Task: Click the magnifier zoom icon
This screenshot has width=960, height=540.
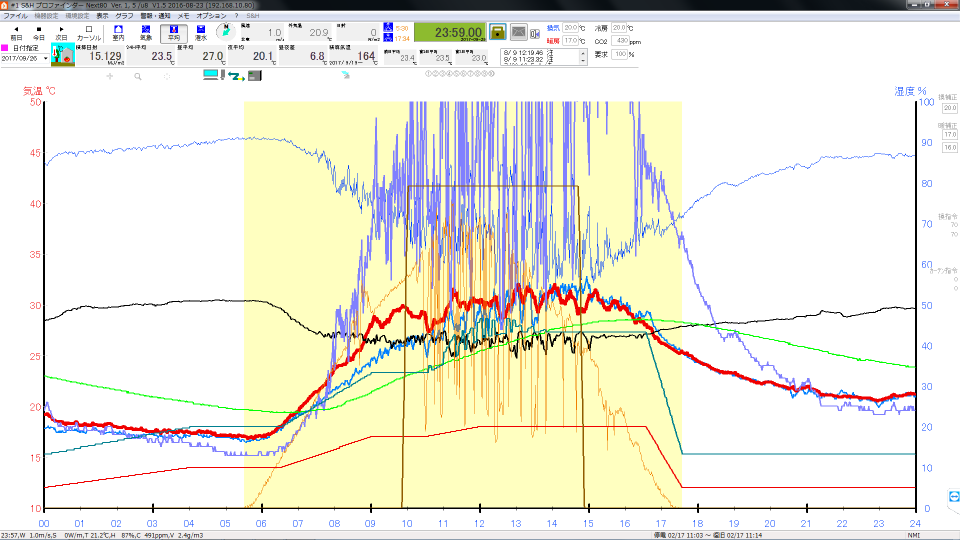Action: [x=138, y=76]
